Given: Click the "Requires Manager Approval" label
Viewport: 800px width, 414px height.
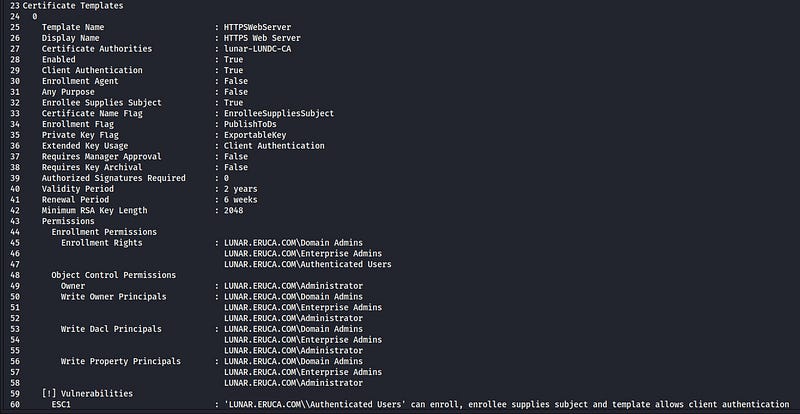Looking at the screenshot, I should [x=102, y=157].
